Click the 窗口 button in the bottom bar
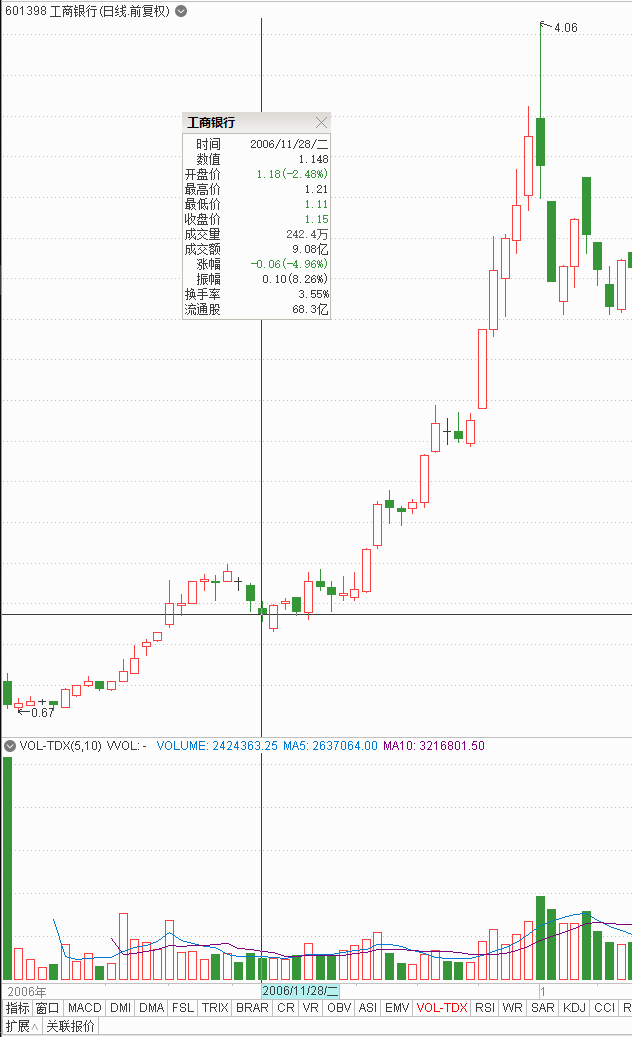632x1037 pixels. pyautogui.click(x=48, y=1008)
